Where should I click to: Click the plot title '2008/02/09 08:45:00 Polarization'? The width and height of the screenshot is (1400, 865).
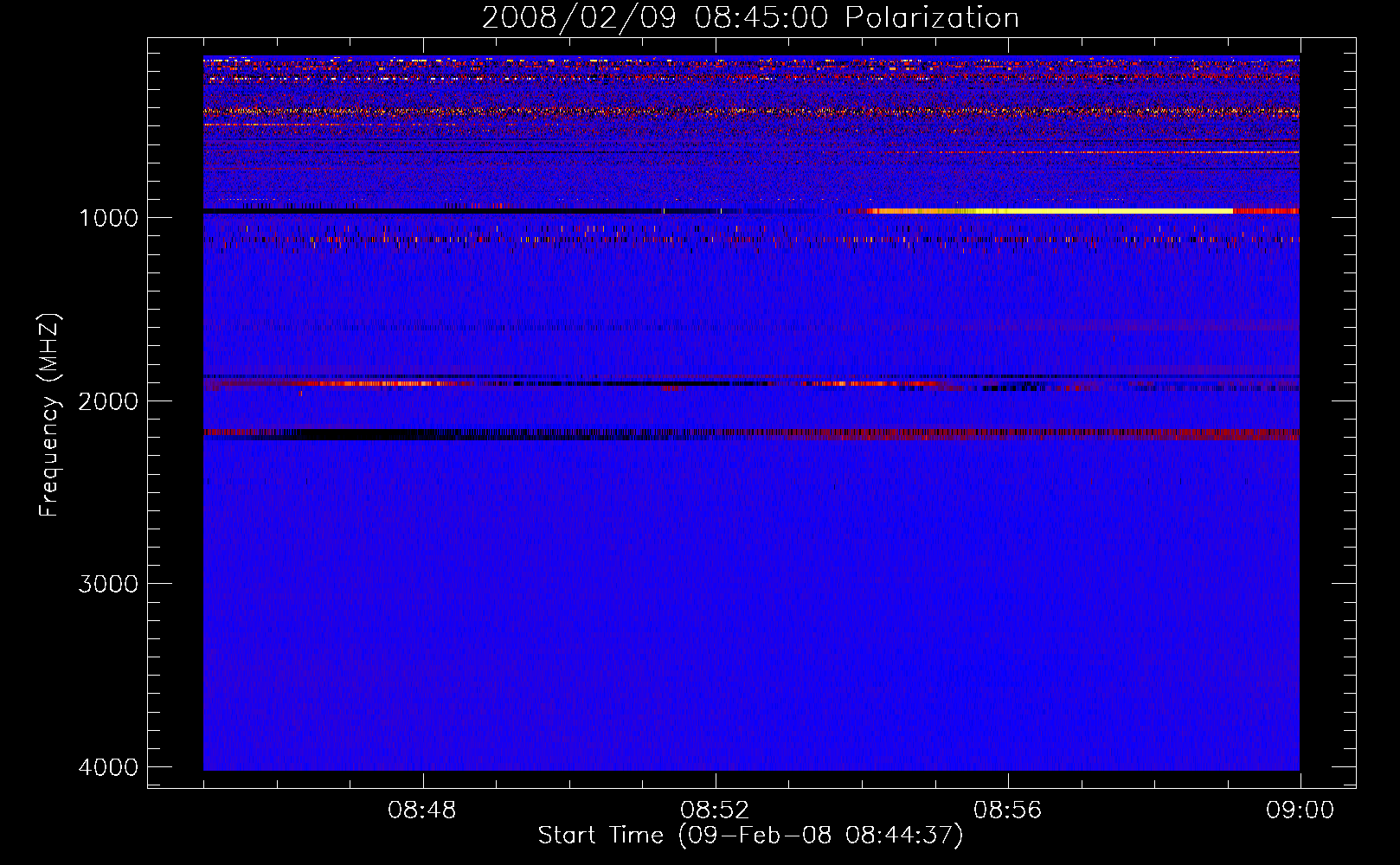(x=750, y=17)
